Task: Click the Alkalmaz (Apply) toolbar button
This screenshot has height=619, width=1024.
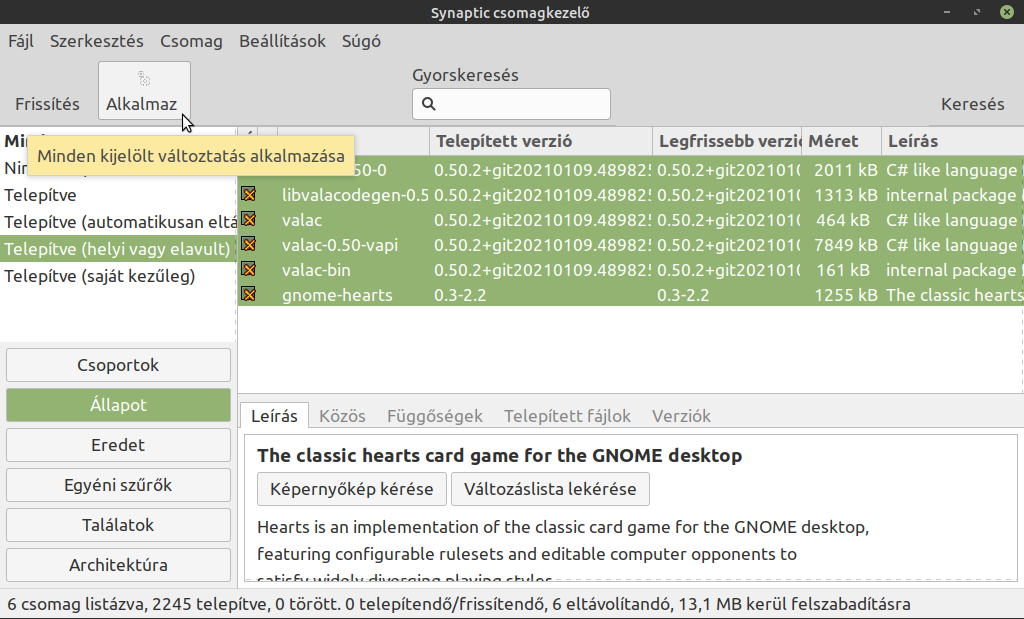Action: point(144,91)
